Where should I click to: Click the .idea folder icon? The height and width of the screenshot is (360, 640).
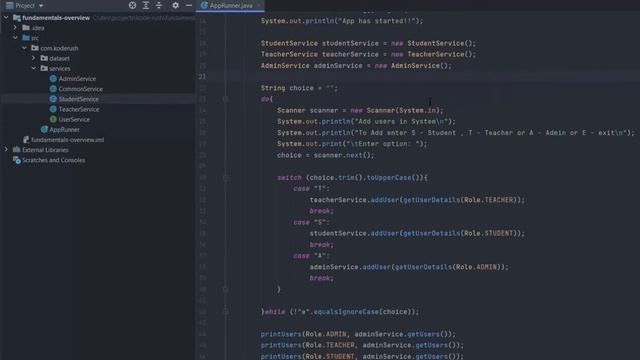[x=26, y=28]
